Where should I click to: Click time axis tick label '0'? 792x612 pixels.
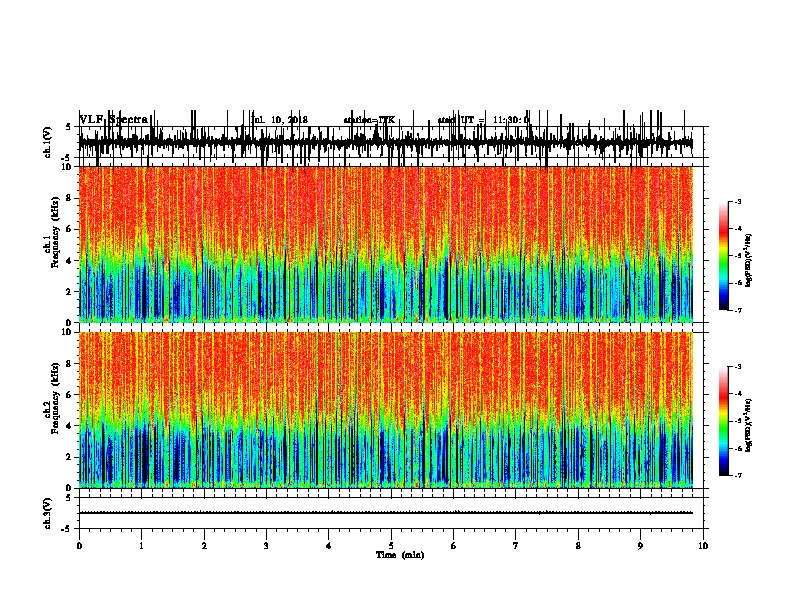point(79,546)
